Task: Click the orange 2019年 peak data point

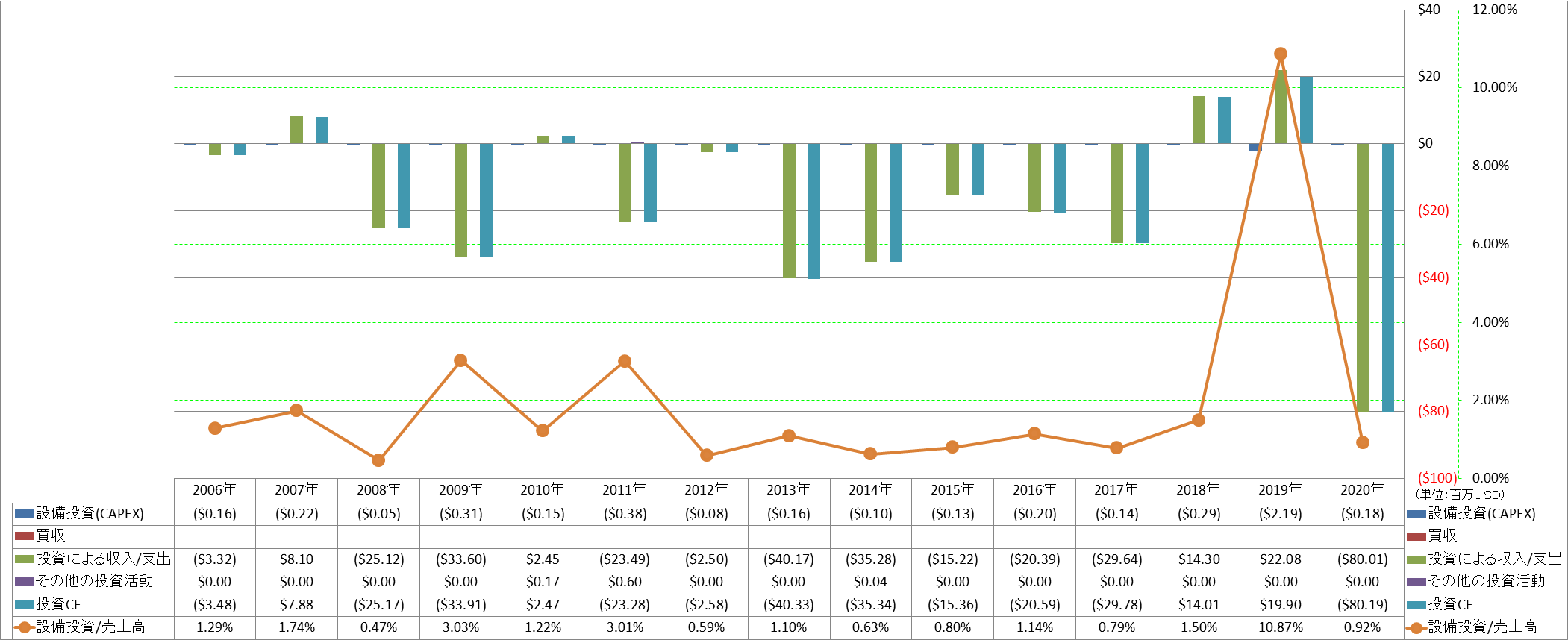Action: tap(1281, 54)
